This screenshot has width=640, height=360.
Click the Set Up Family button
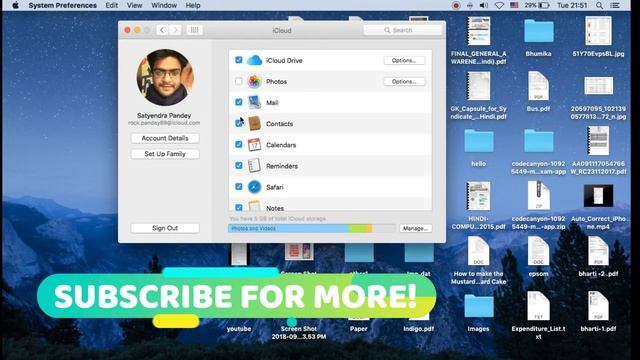165,154
